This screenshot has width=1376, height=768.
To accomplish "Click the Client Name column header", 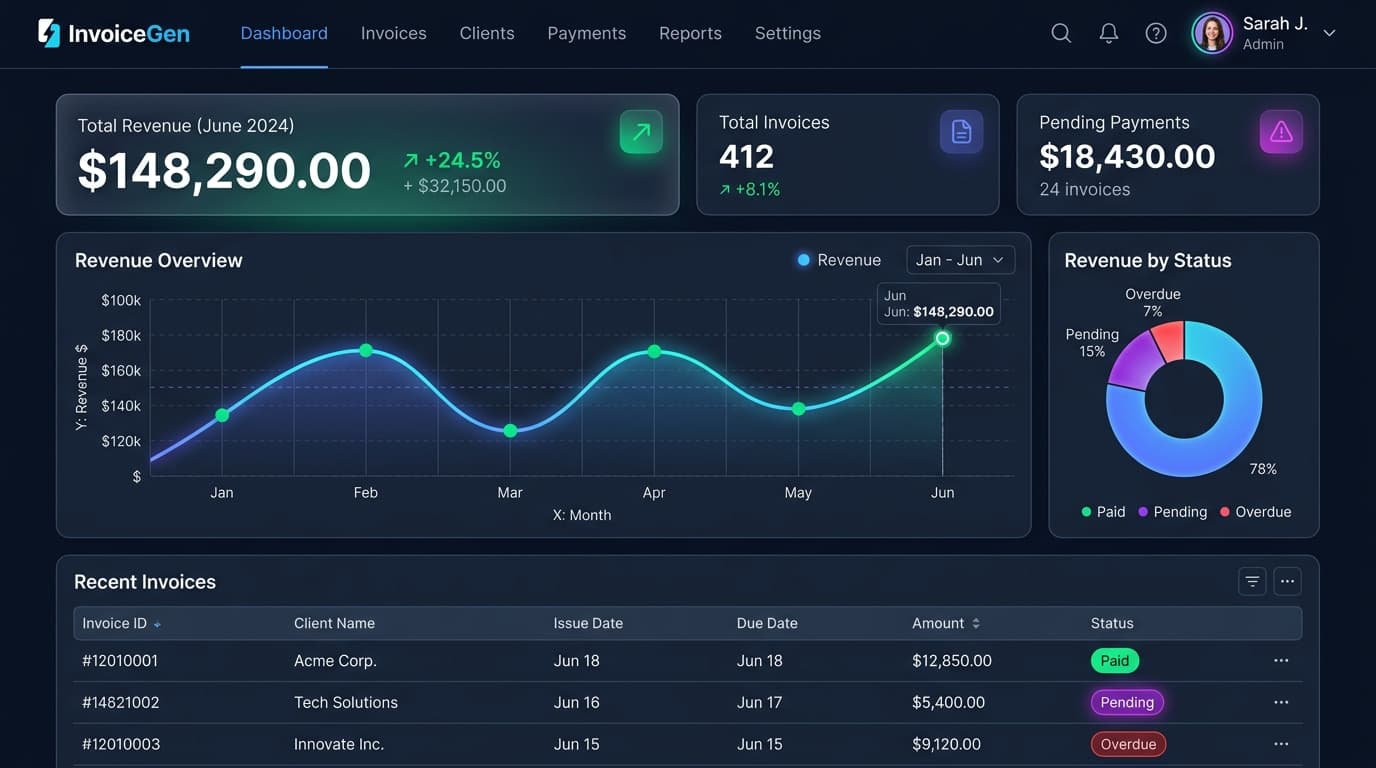I will 334,623.
